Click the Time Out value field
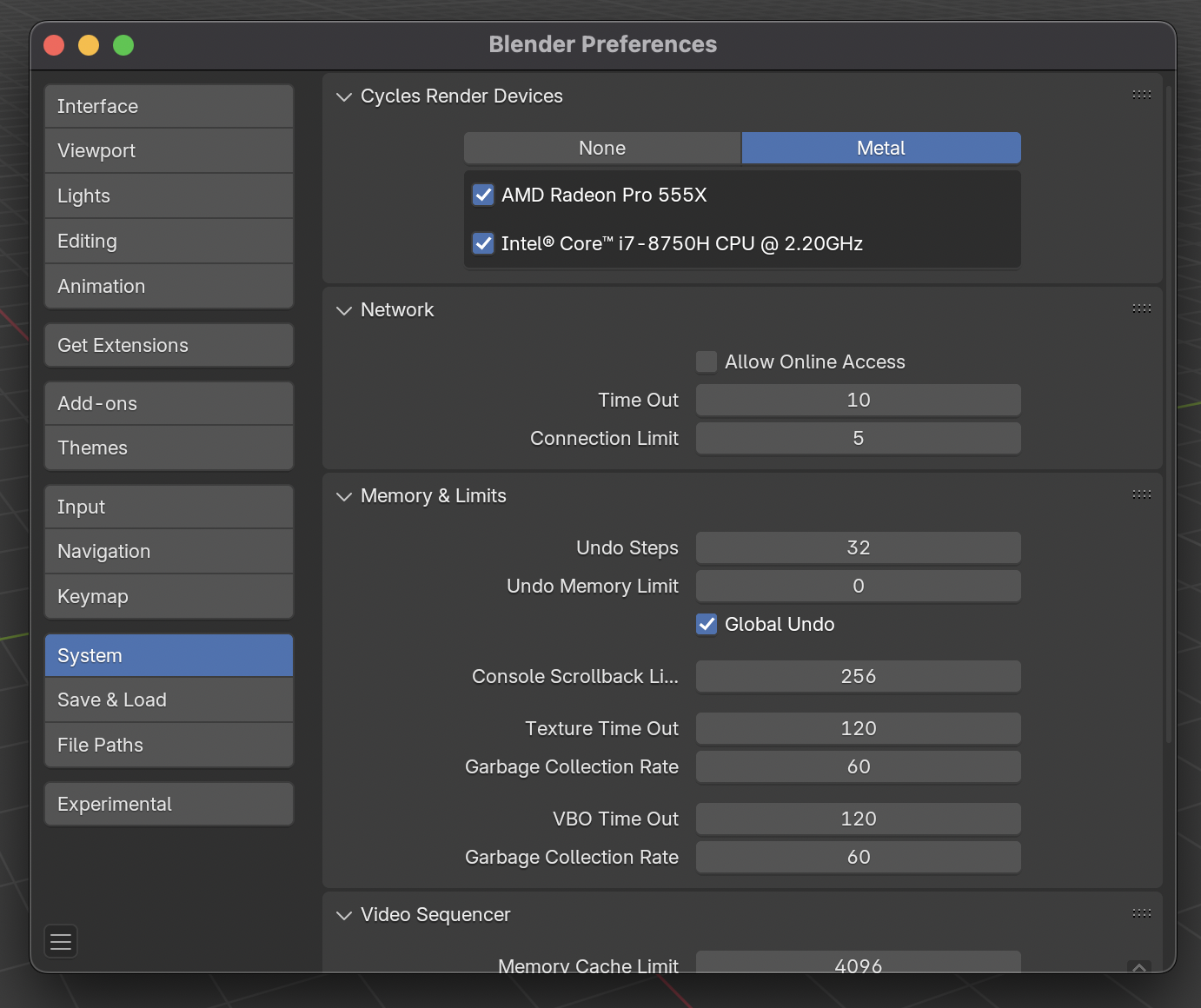This screenshot has width=1201, height=1008. coord(859,400)
